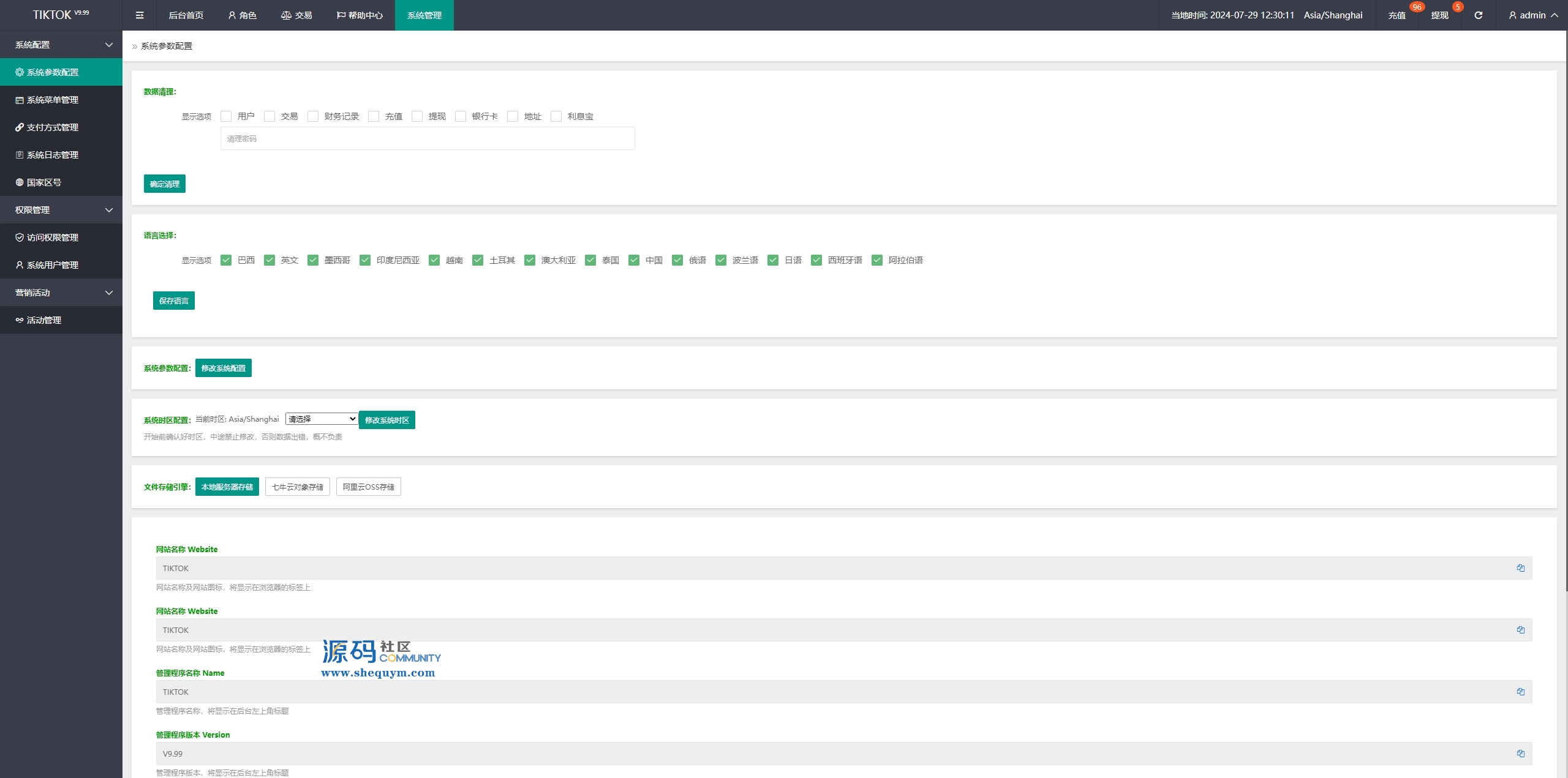The height and width of the screenshot is (778, 1568).
Task: Click the link icon beside 支付方式管理
Action: pos(20,127)
